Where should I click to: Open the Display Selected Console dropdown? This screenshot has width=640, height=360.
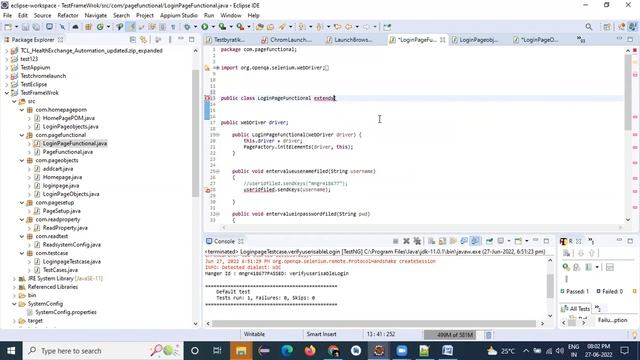point(509,241)
